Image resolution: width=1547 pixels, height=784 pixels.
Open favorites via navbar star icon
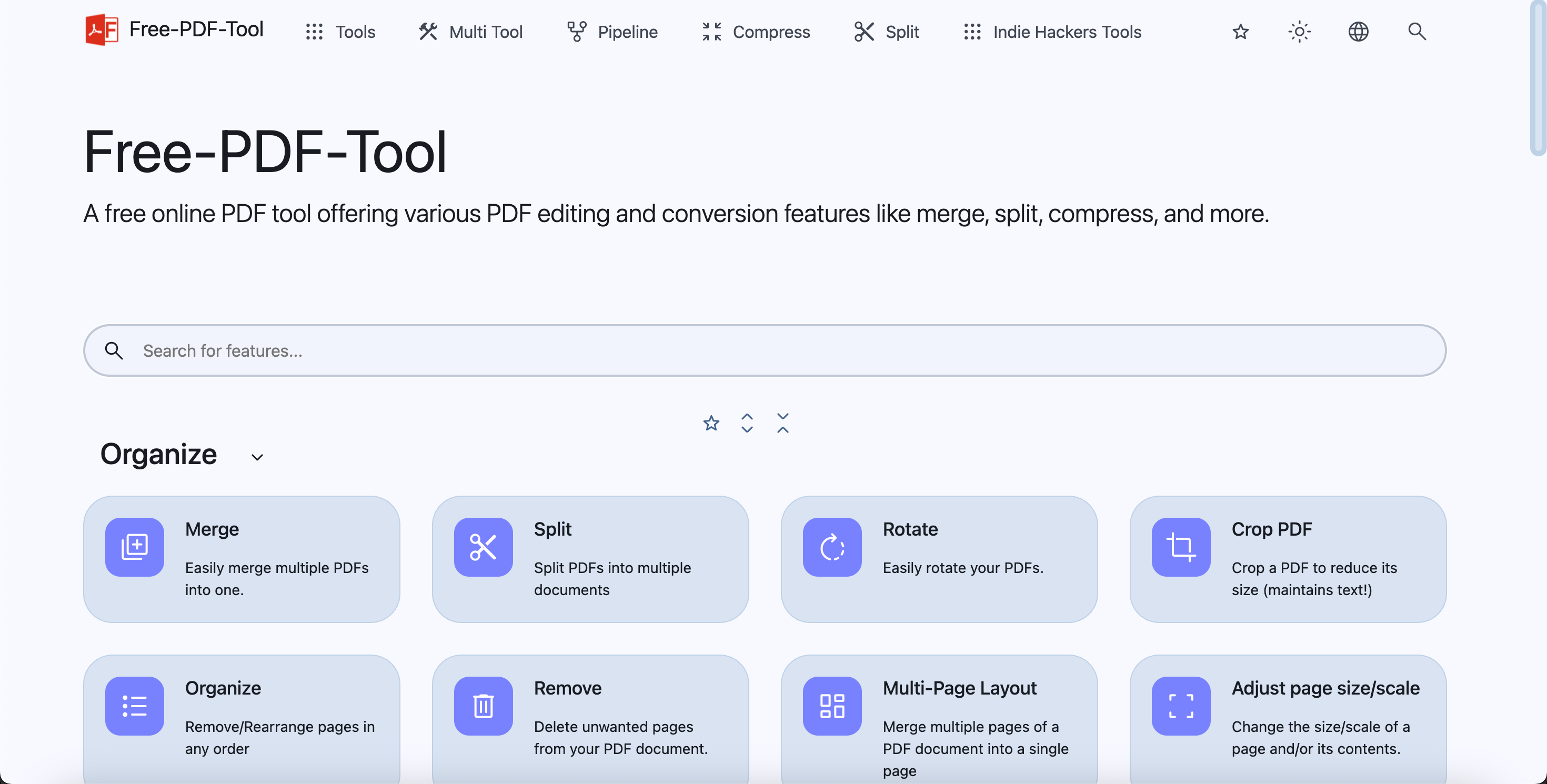pyautogui.click(x=1241, y=31)
